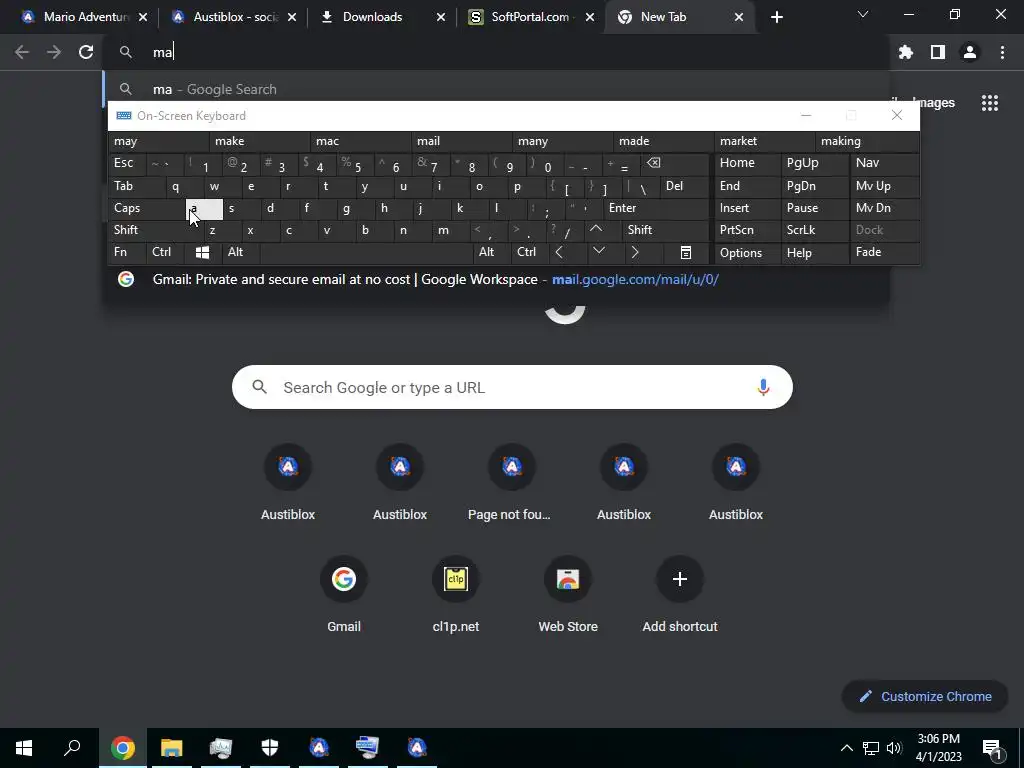Open Web Store shortcut tile
The width and height of the screenshot is (1024, 768).
(x=568, y=593)
